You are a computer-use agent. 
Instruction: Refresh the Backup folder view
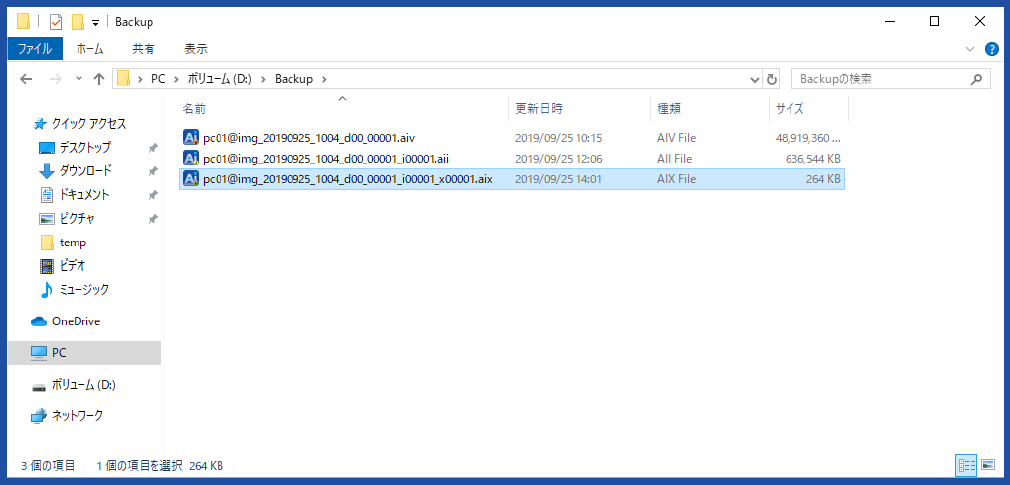click(771, 79)
